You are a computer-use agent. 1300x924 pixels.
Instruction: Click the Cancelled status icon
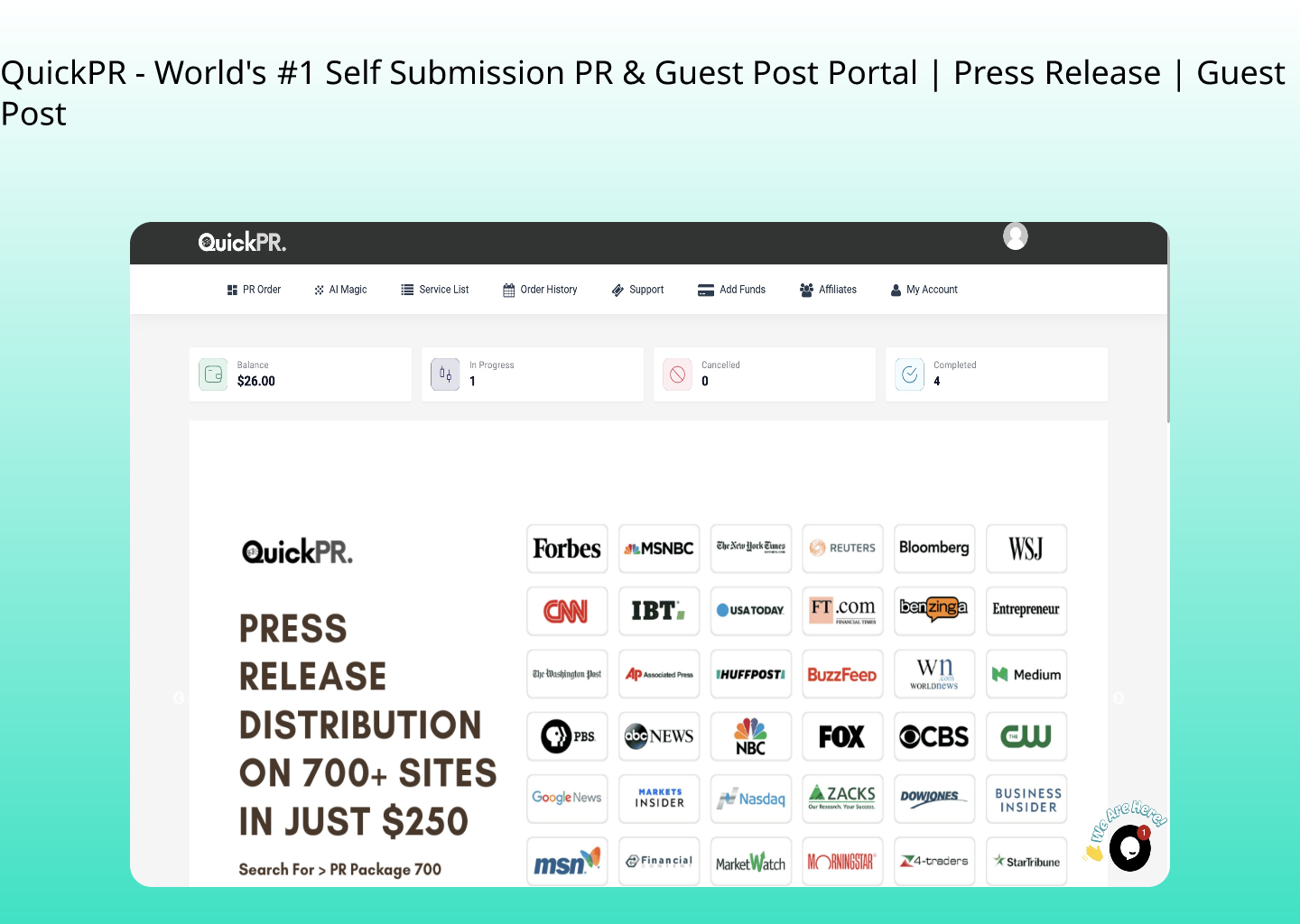(677, 374)
